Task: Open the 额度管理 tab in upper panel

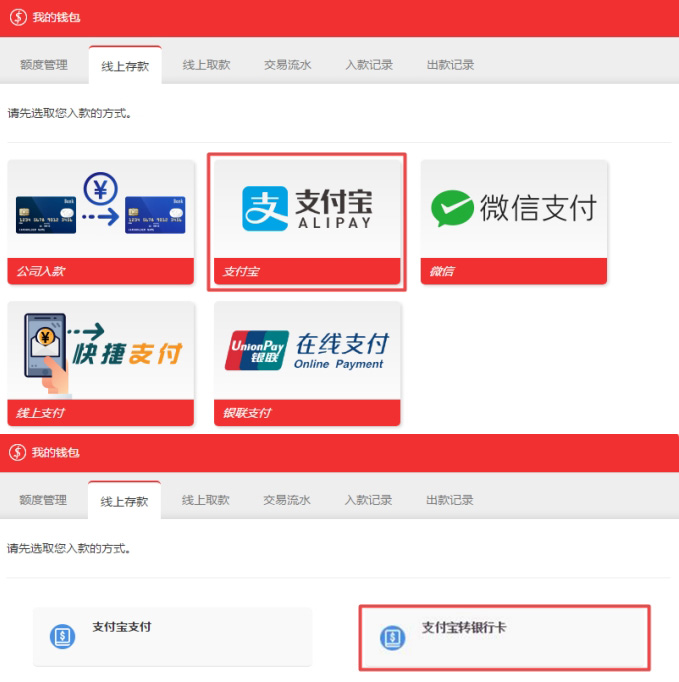Action: coord(44,65)
